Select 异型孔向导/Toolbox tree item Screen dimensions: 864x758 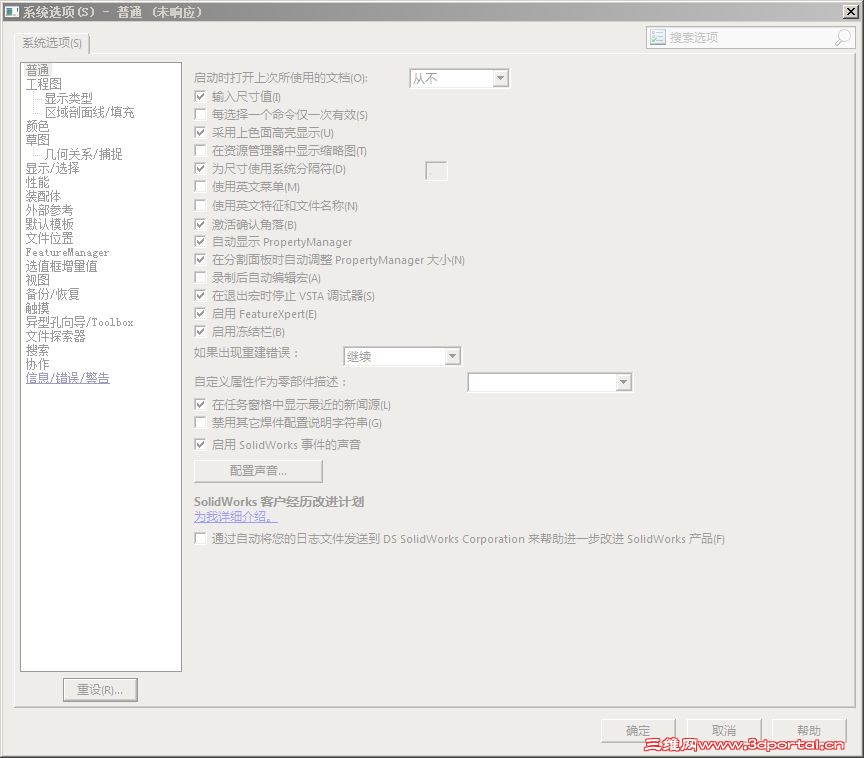point(79,322)
